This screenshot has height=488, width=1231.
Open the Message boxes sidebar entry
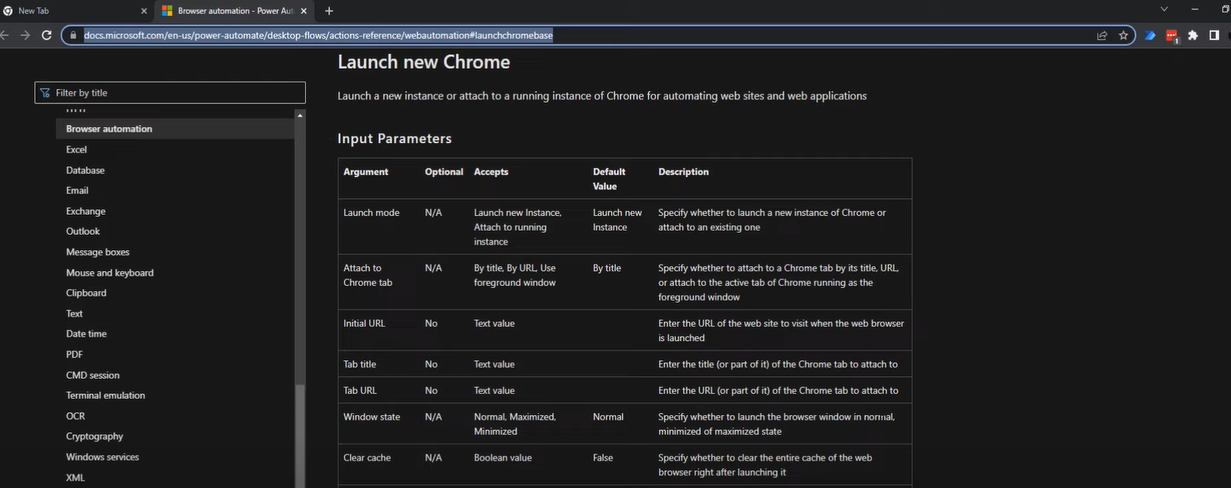click(98, 252)
